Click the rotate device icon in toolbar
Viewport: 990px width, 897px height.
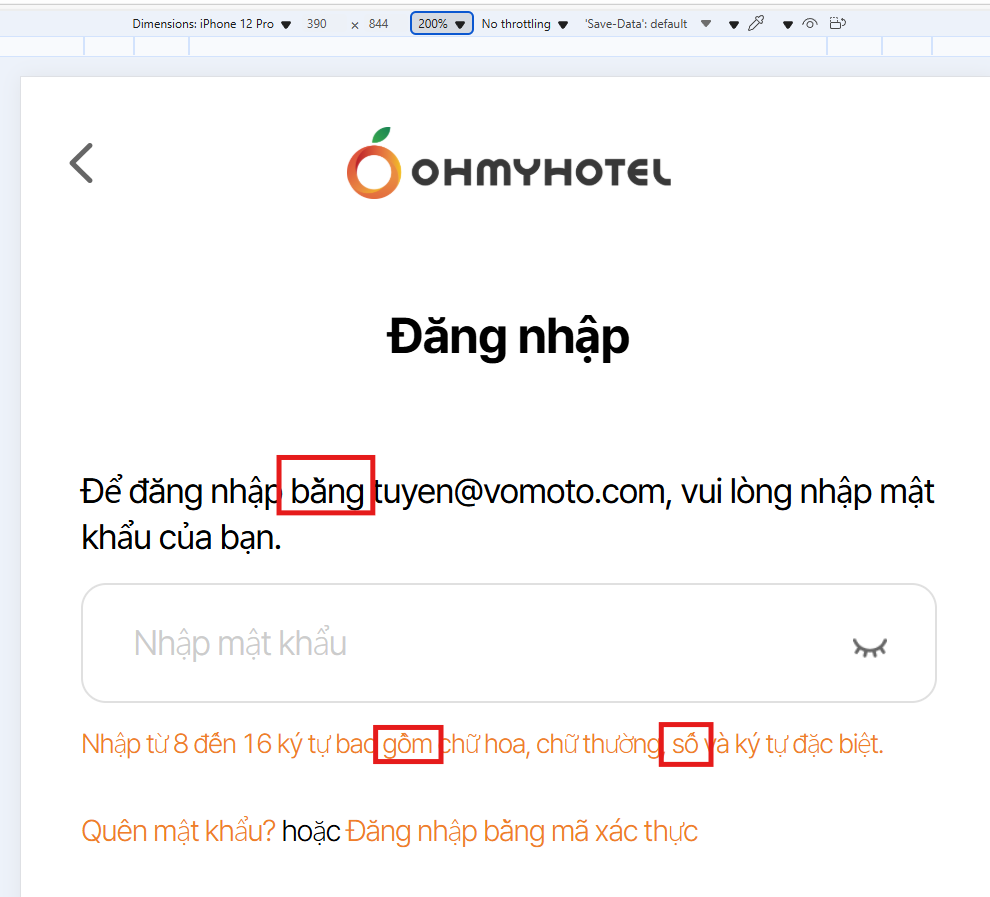pyautogui.click(x=837, y=23)
